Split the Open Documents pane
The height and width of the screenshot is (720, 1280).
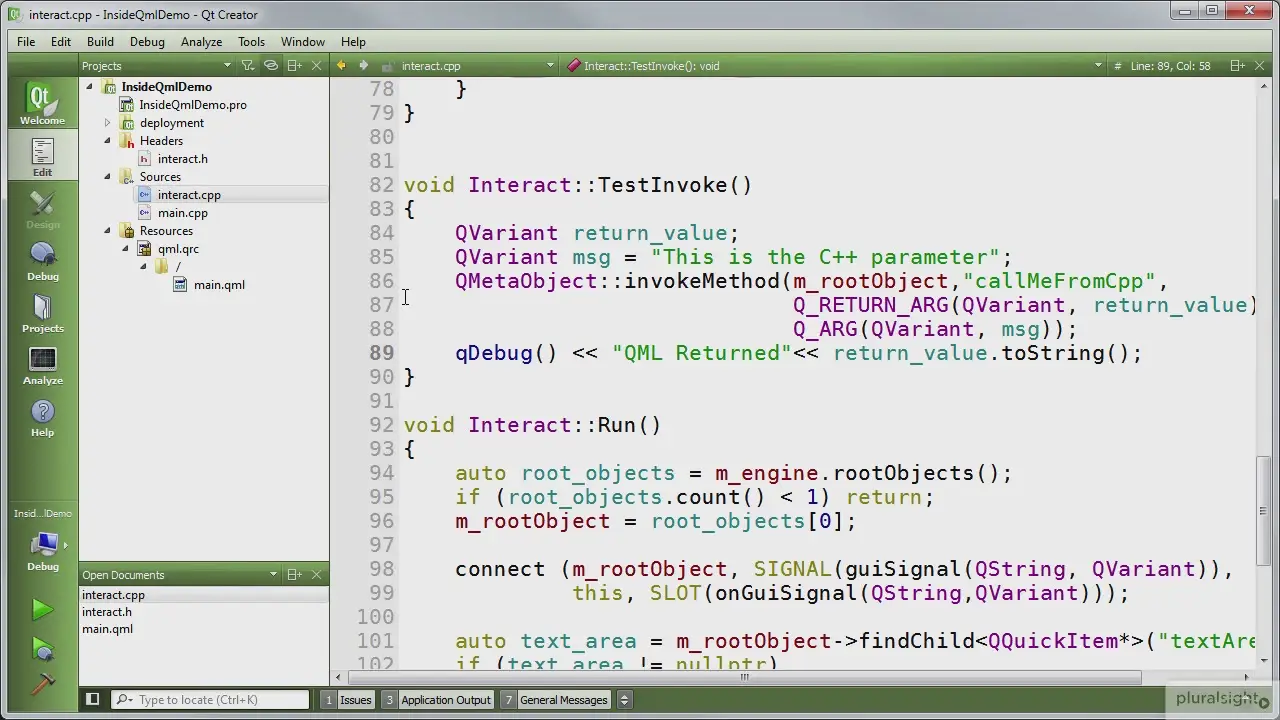click(295, 575)
